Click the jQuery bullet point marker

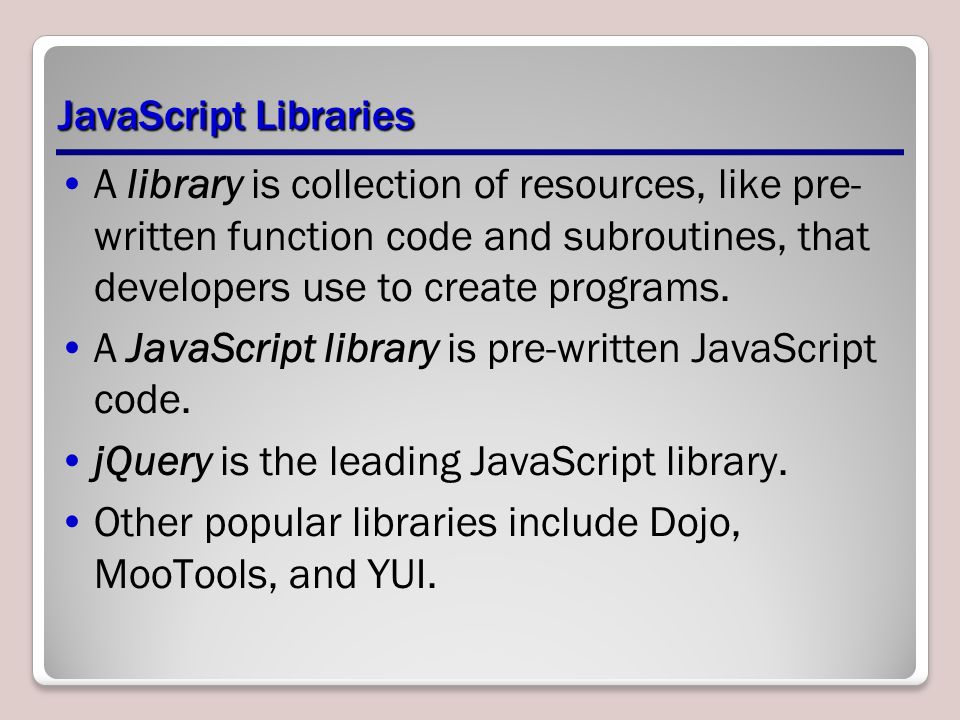72,460
